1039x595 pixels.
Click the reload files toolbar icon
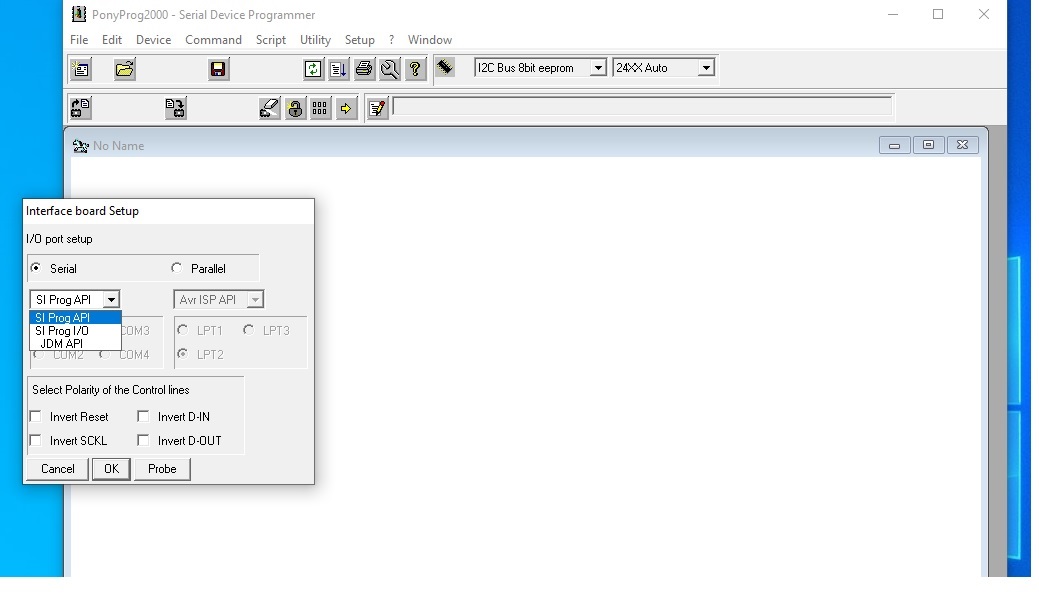(313, 69)
